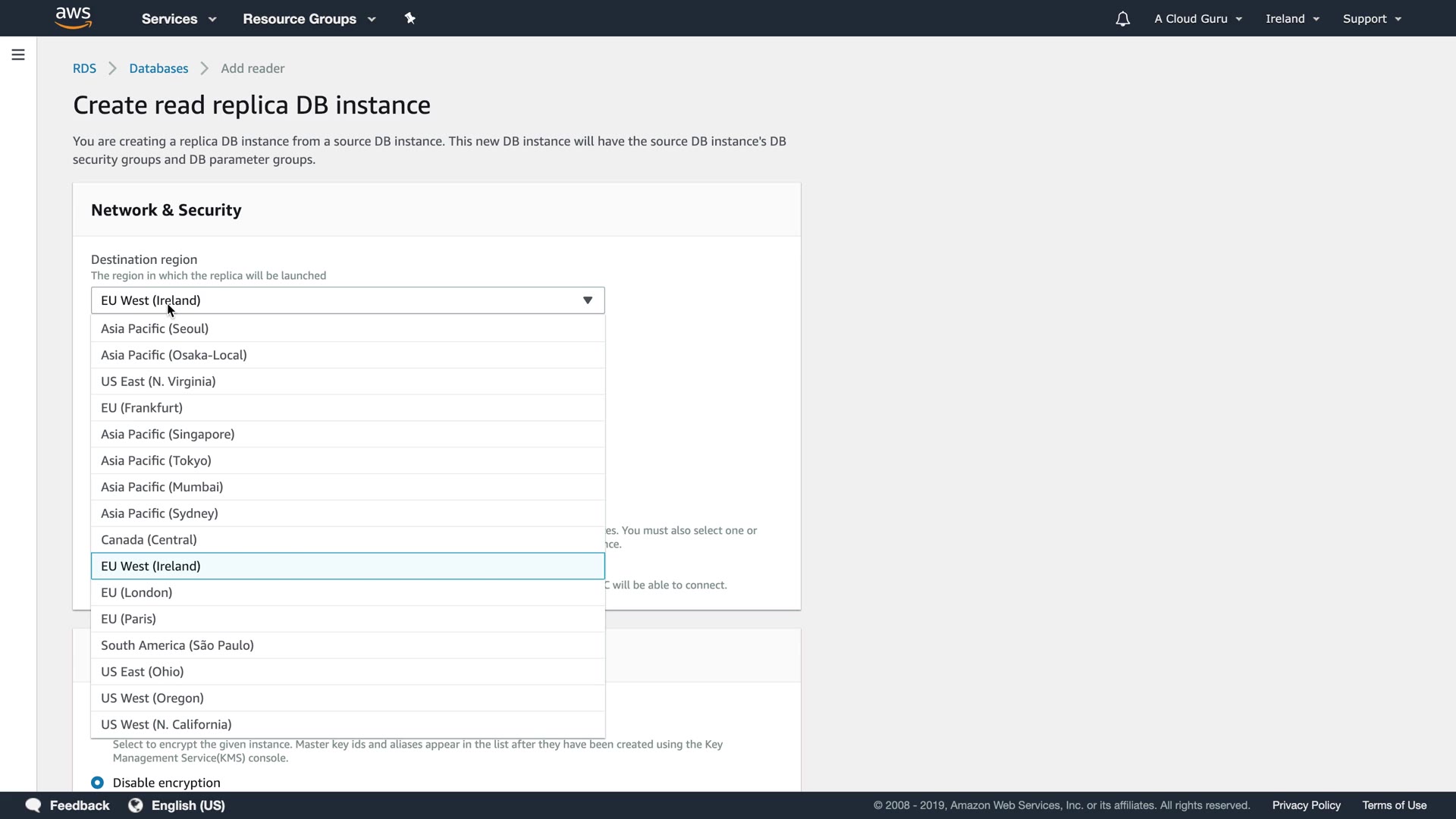This screenshot has height=819, width=1456.
Task: Open the hamburger side navigation menu
Action: pyautogui.click(x=18, y=55)
